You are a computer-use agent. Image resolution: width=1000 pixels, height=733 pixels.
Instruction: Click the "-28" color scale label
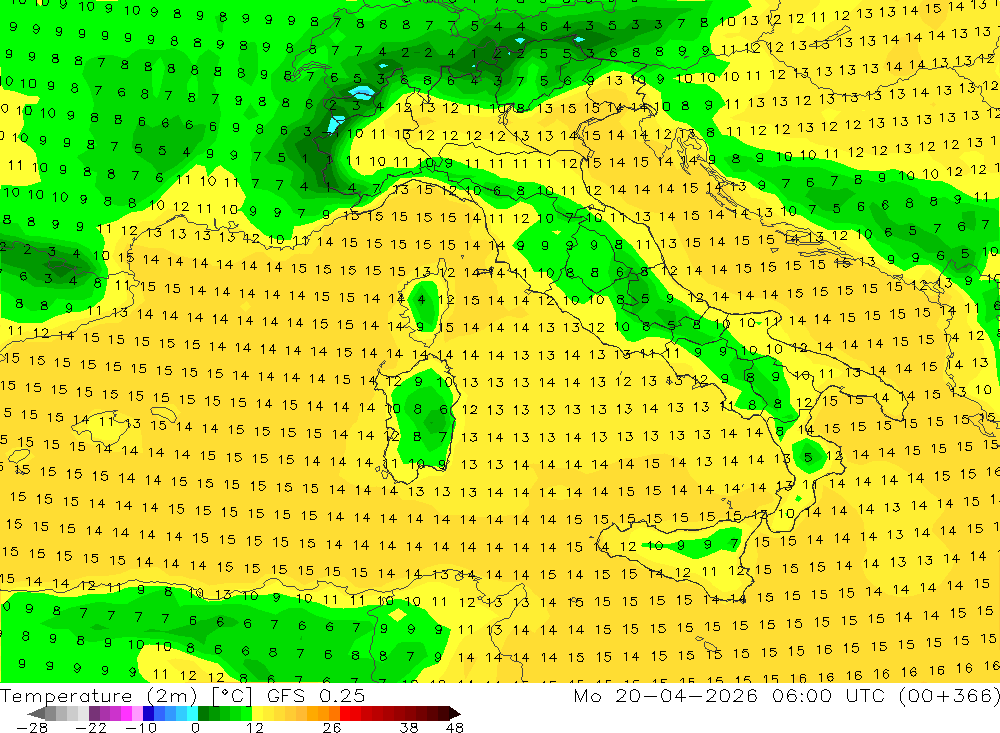[x=32, y=727]
